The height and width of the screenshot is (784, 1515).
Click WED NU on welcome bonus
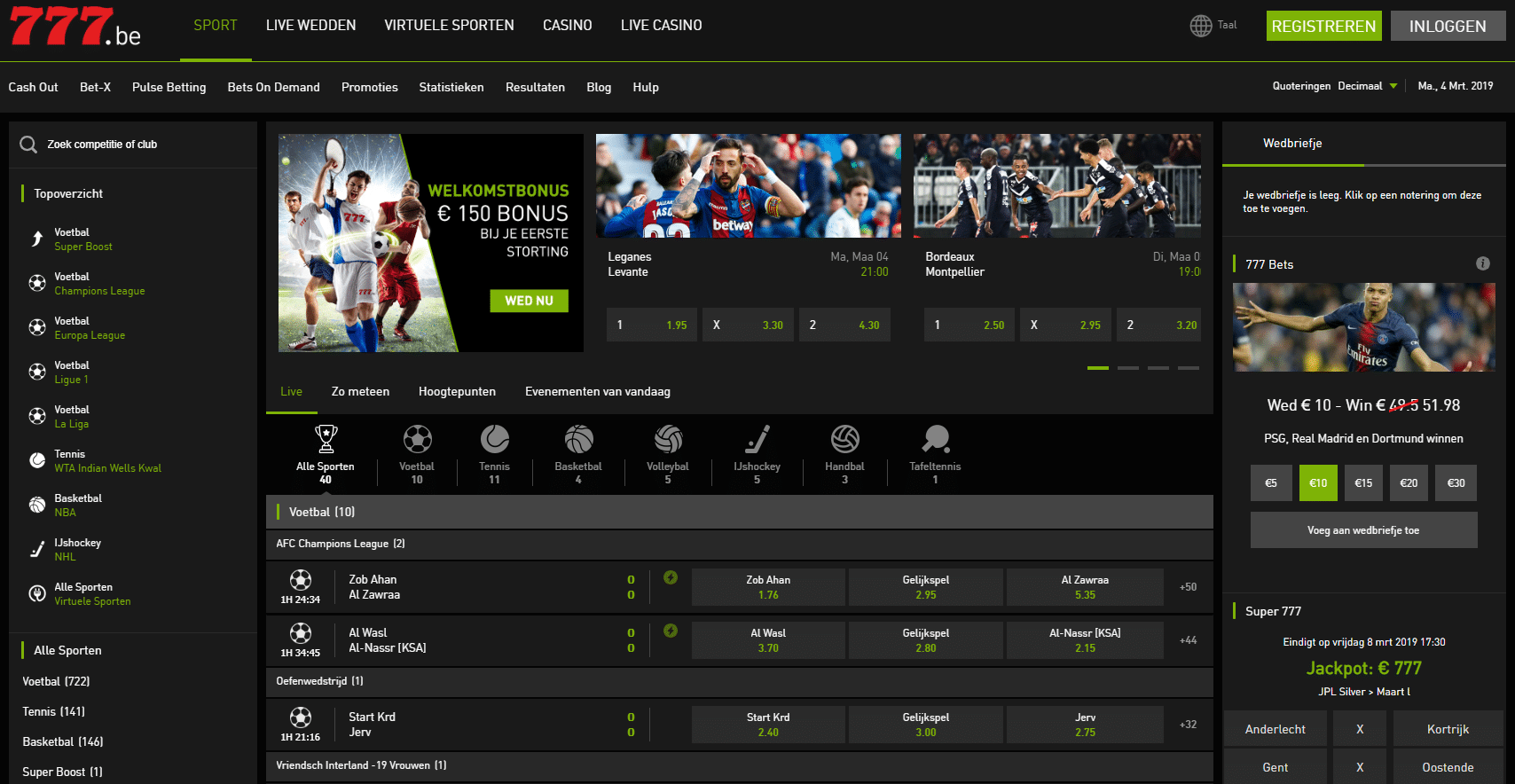[529, 301]
